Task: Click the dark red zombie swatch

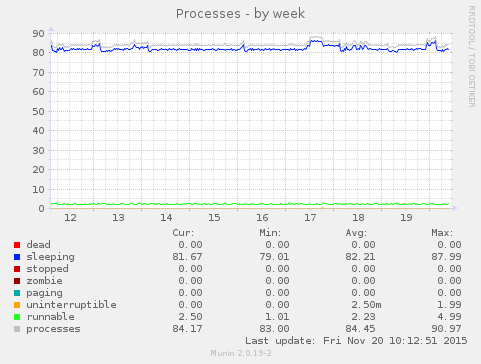Action: click(x=17, y=281)
